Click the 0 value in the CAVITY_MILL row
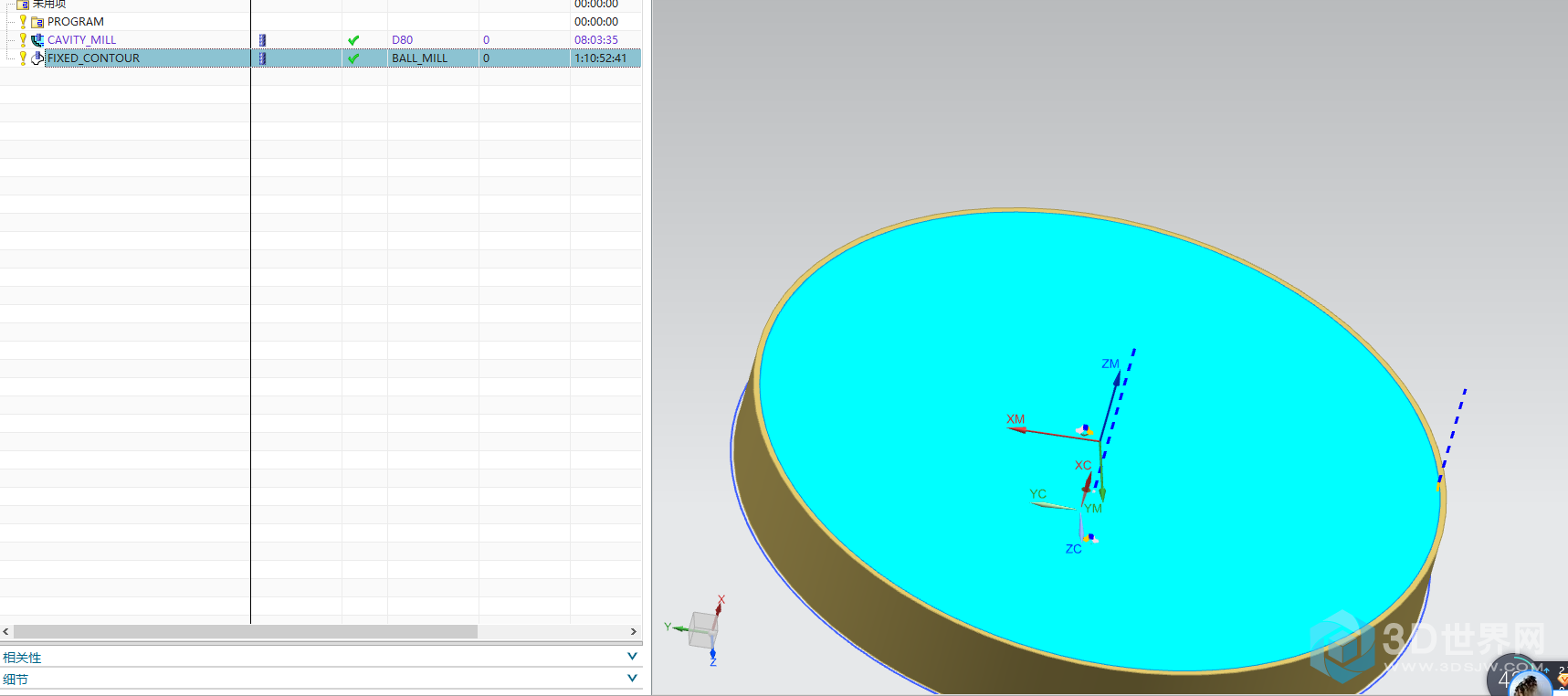This screenshot has width=1568, height=696. pos(486,40)
